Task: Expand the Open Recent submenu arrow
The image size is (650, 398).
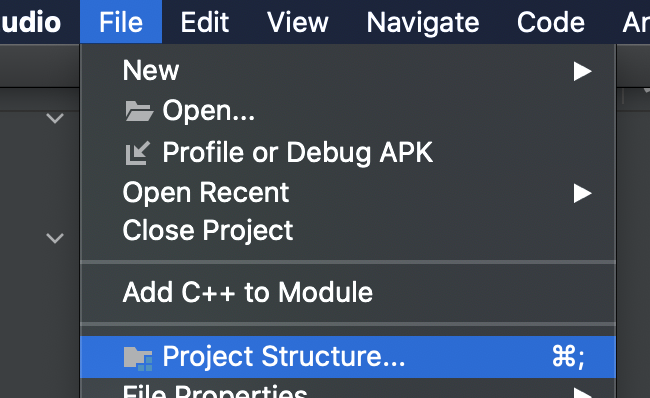Action: click(x=582, y=194)
